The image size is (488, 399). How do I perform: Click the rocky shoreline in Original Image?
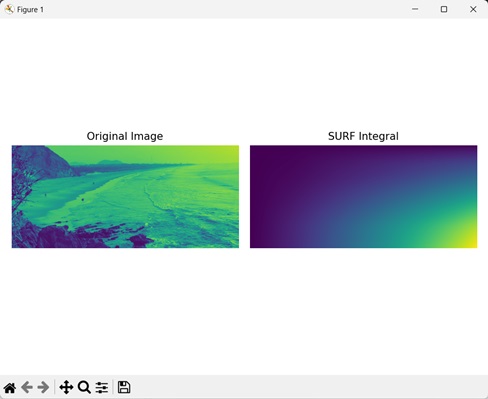point(67,235)
